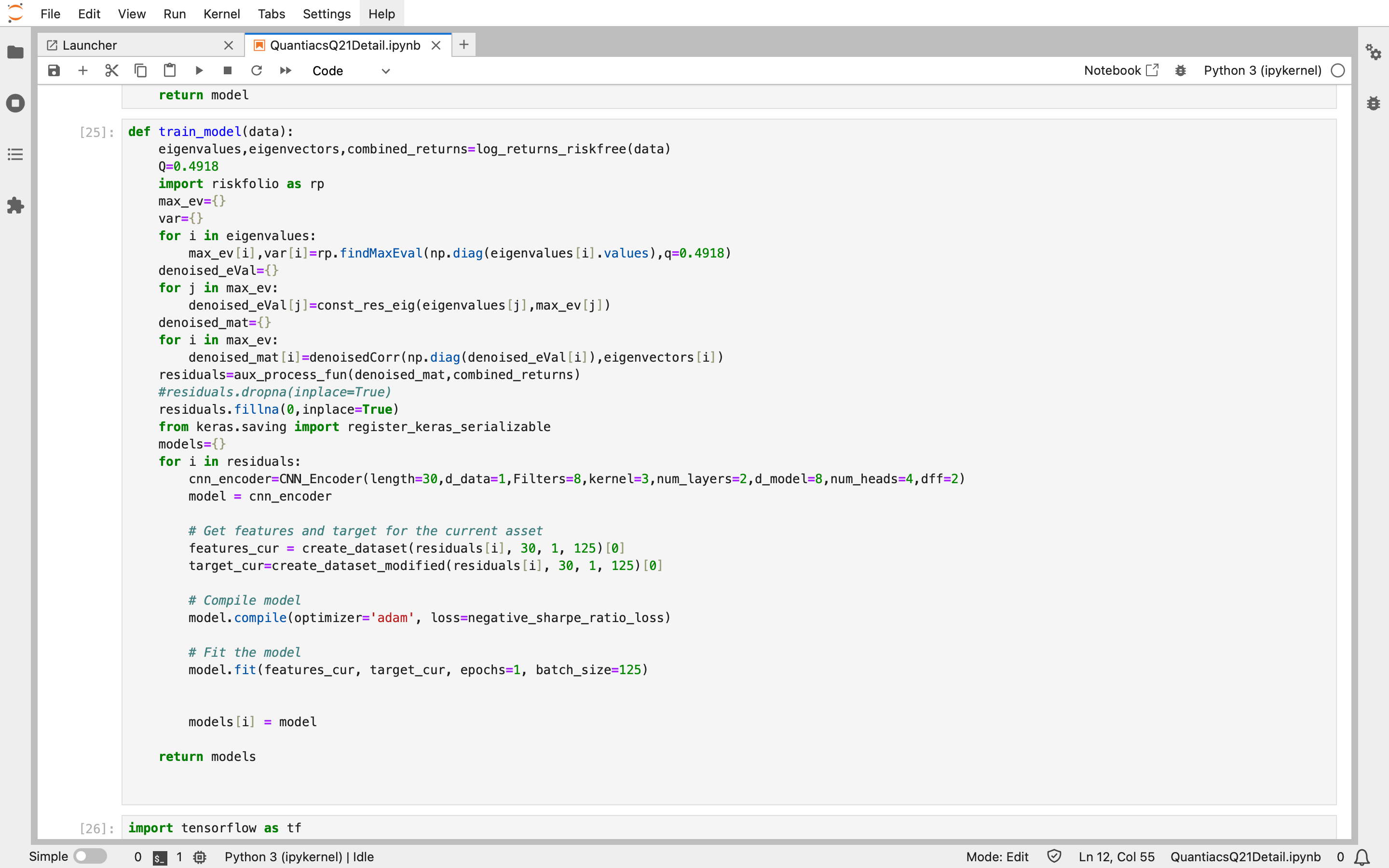Image resolution: width=1389 pixels, height=868 pixels.
Task: Open the Tabs menu
Action: [x=272, y=14]
